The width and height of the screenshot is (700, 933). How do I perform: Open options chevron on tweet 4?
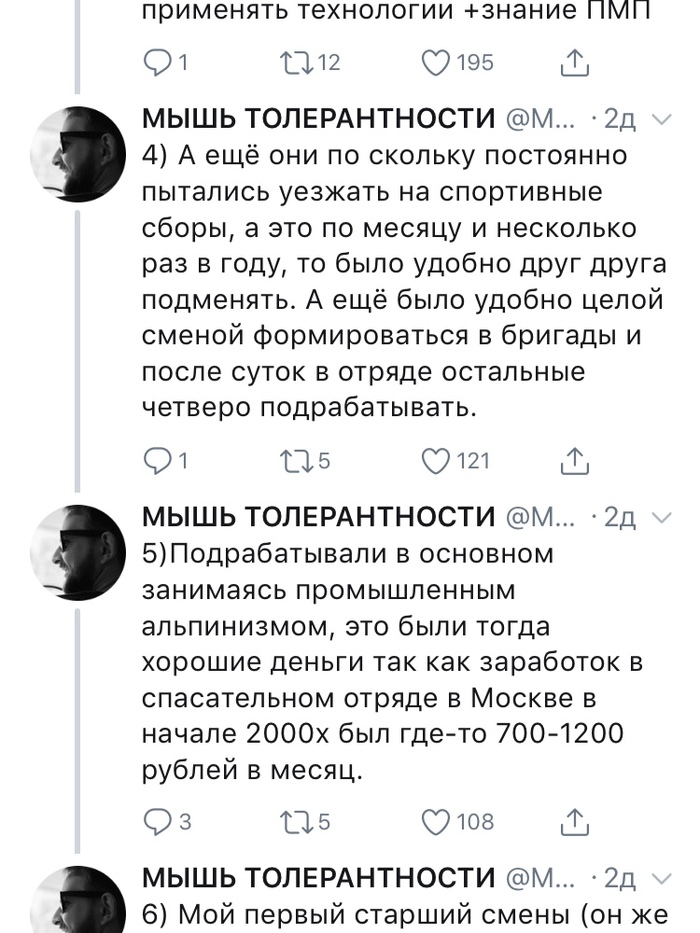[x=661, y=120]
